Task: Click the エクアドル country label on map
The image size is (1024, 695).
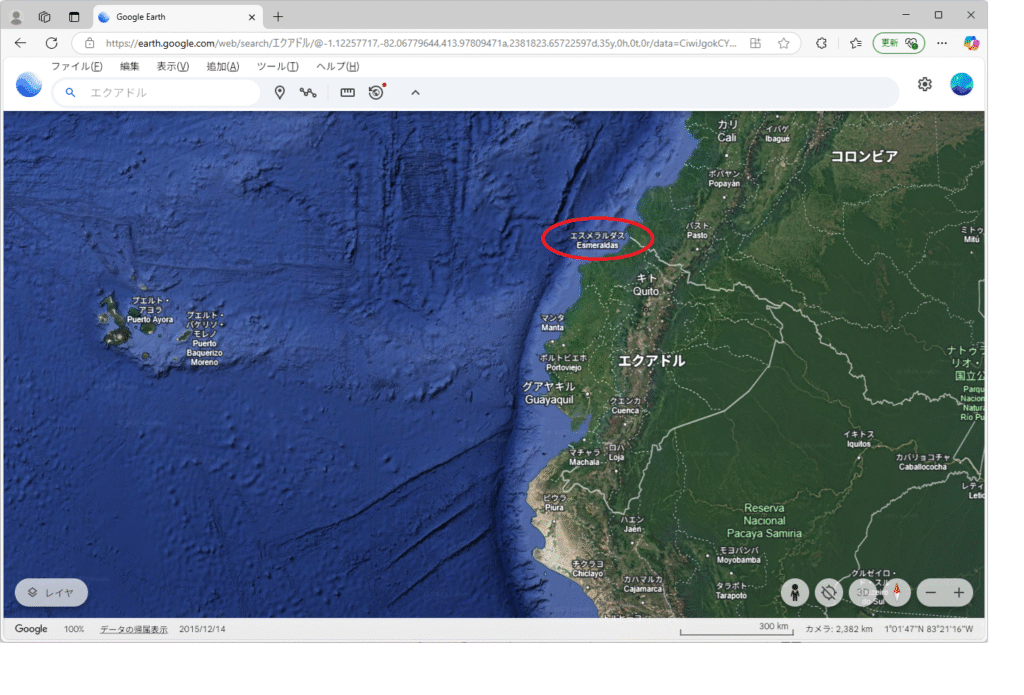Action: pos(651,361)
